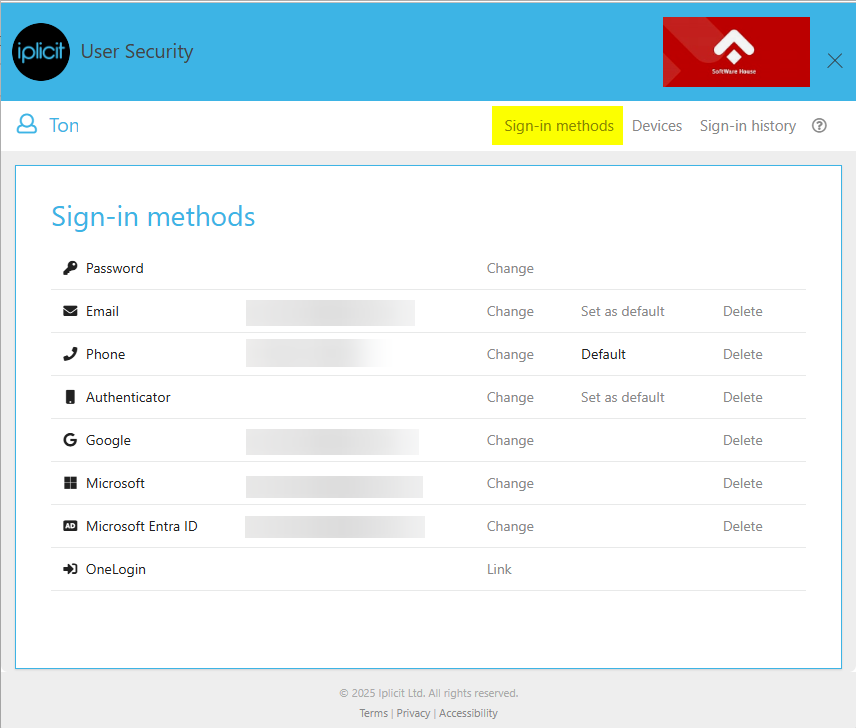Click the Password key icon

click(70, 268)
